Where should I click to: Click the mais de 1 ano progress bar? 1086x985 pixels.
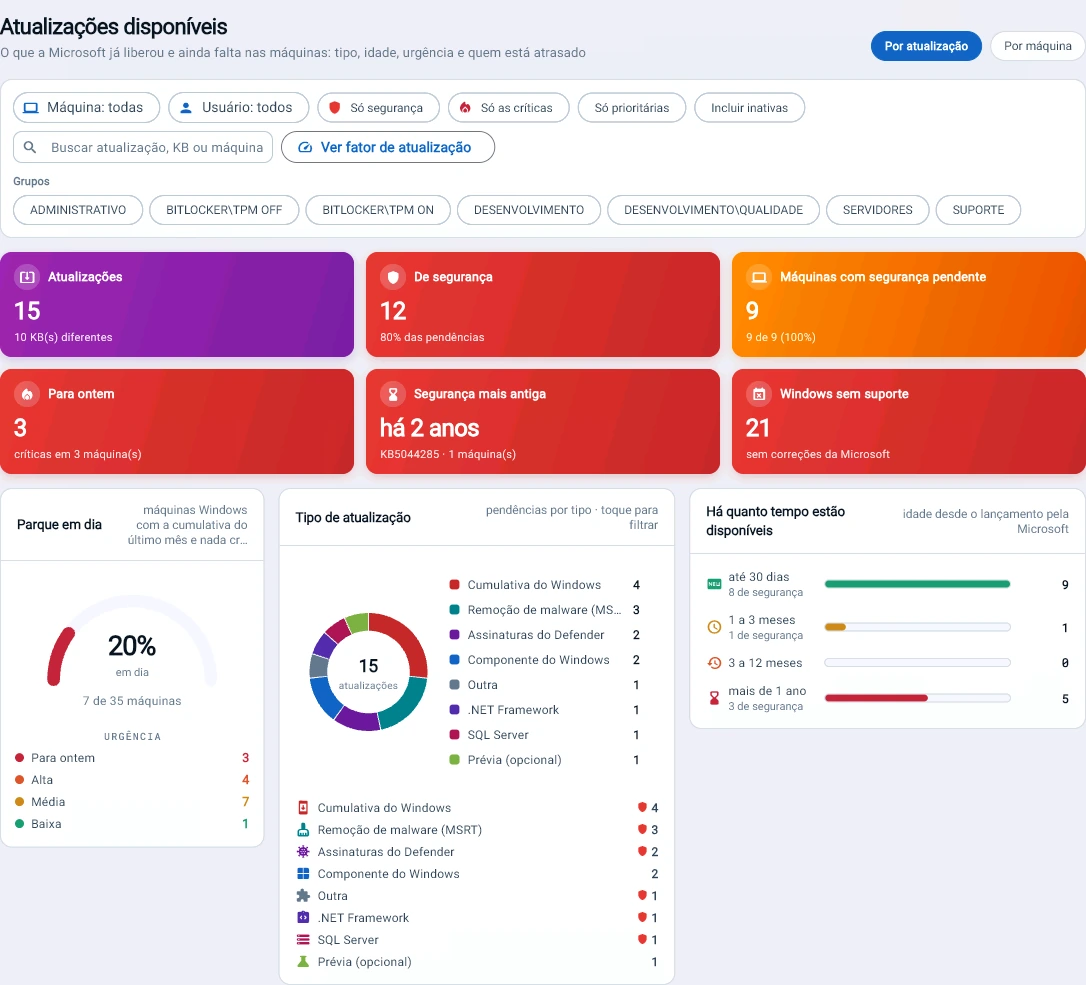click(x=917, y=698)
